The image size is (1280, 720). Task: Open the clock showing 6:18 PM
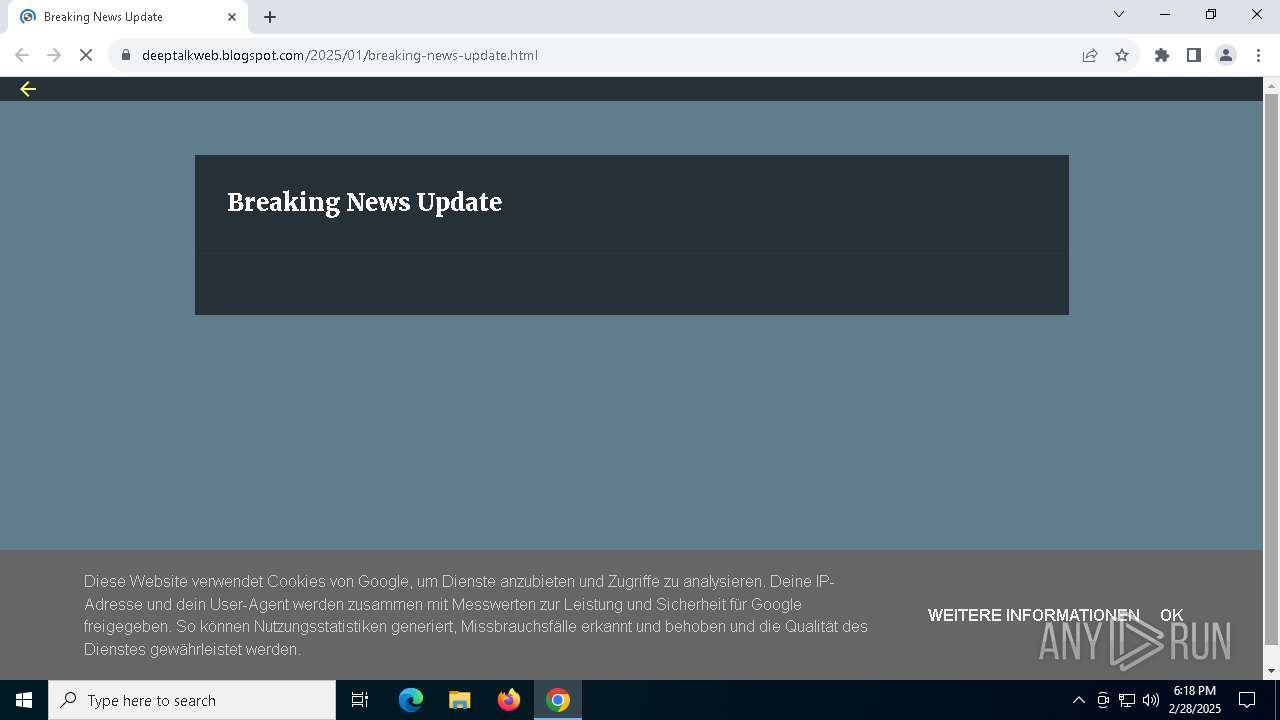tap(1194, 700)
